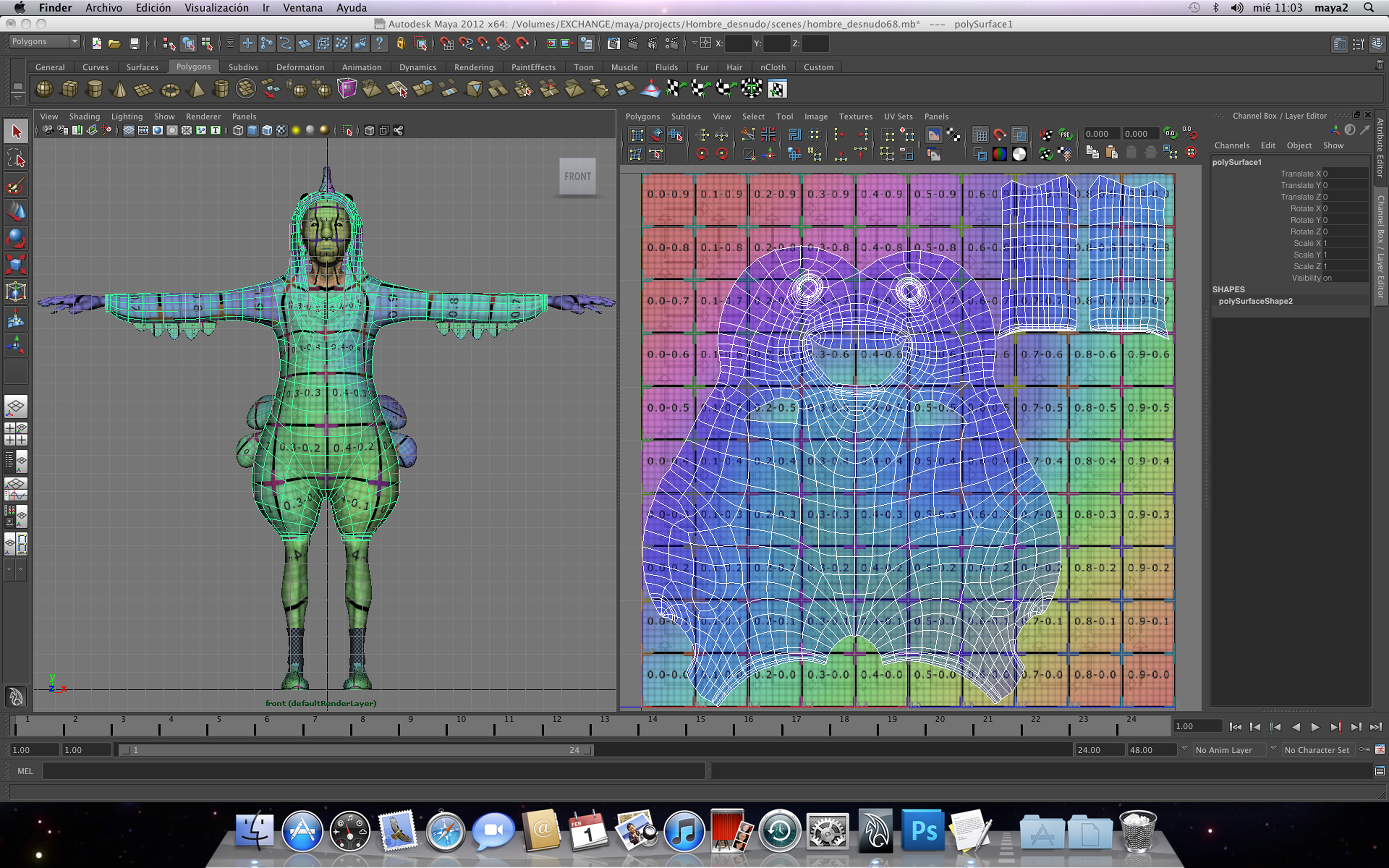Viewport: 1389px width, 868px height.
Task: Toggle wireframe on shaded in viewport
Action: point(267,130)
